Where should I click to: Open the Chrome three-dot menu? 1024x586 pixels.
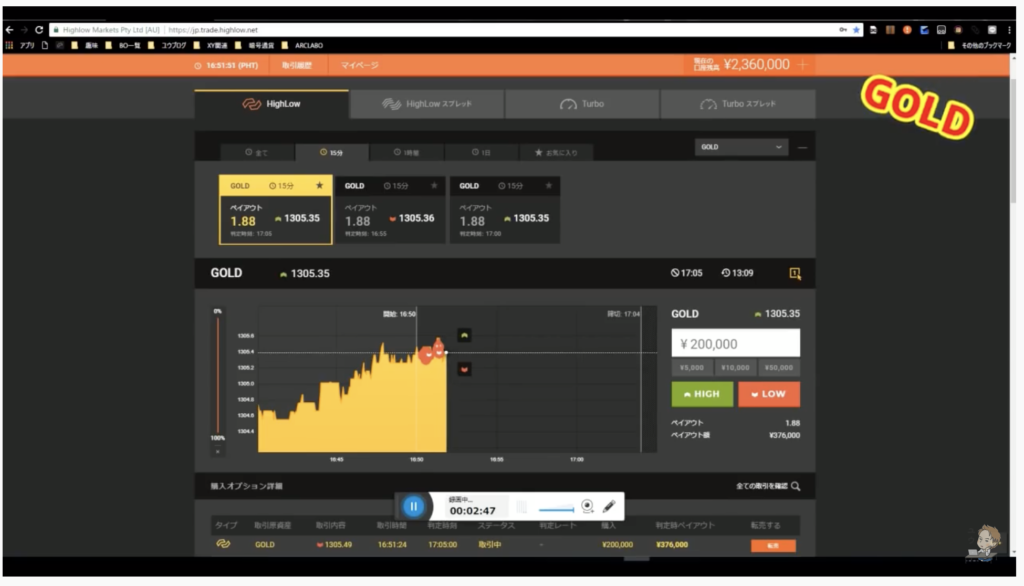coord(1010,30)
